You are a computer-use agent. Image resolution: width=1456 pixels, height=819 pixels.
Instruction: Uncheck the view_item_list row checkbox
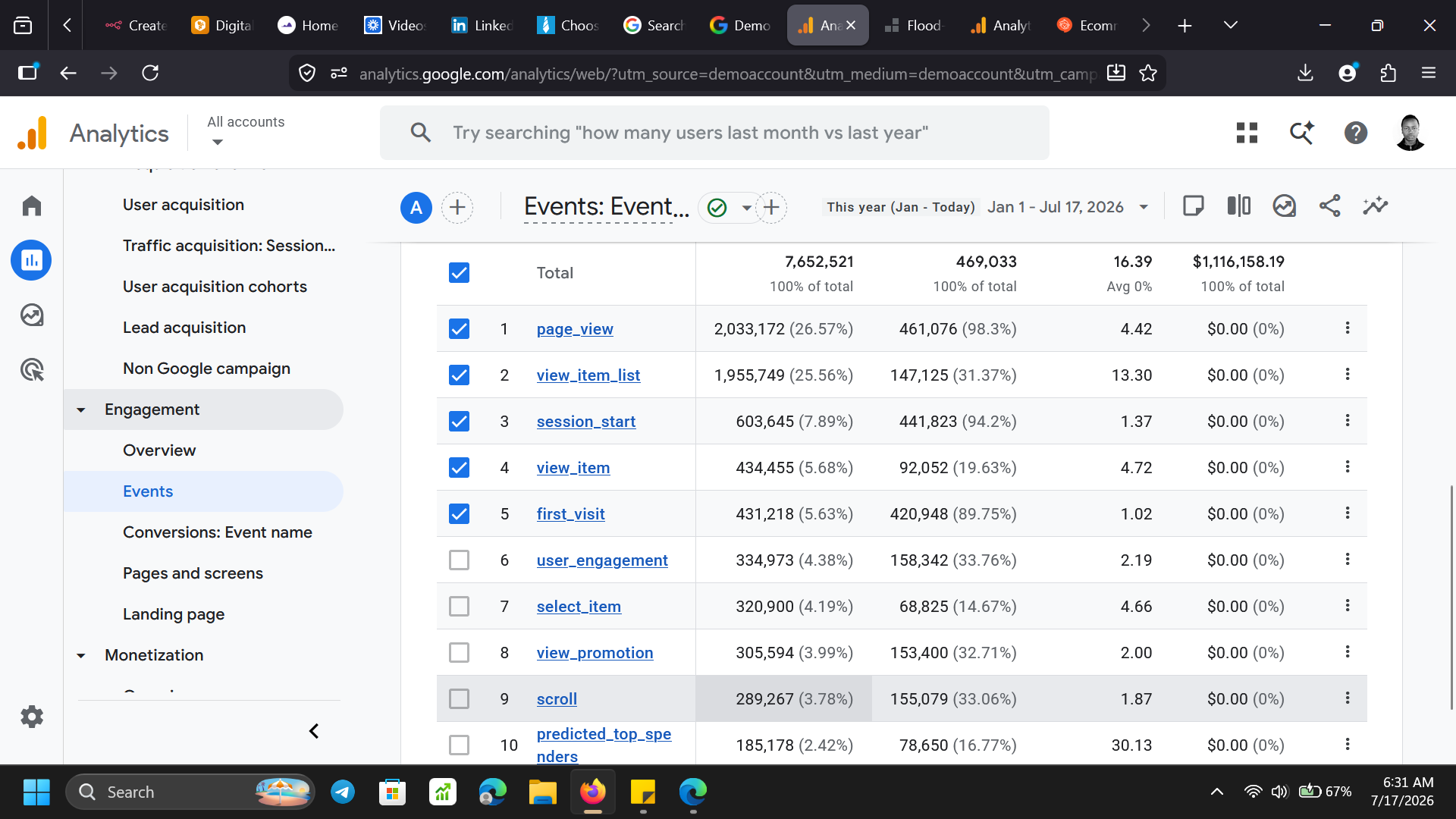(459, 375)
